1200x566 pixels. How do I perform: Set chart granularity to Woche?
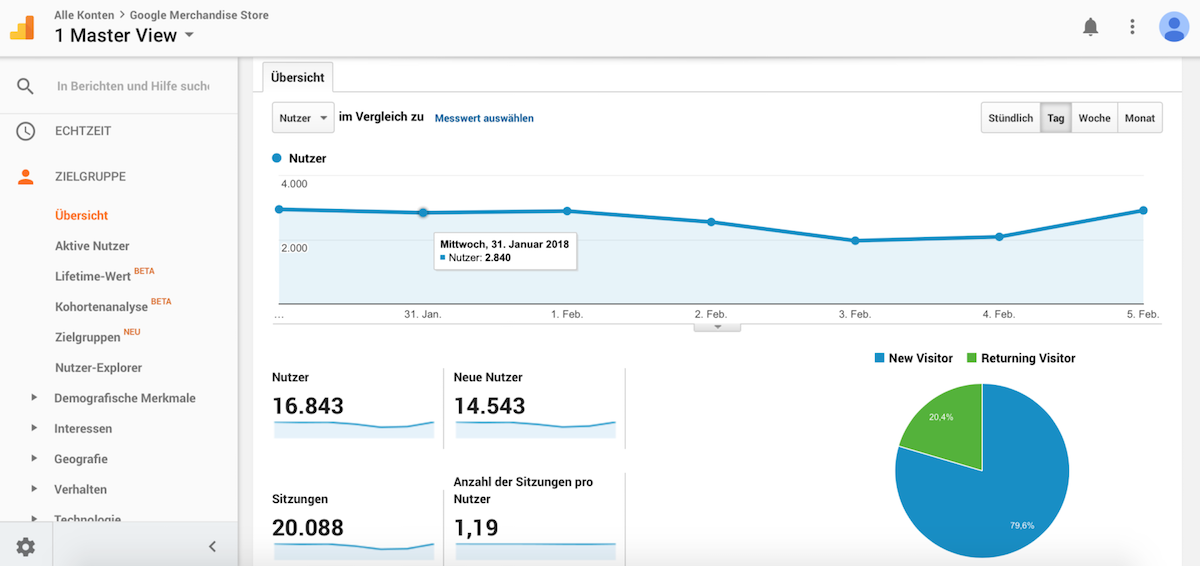pyautogui.click(x=1094, y=118)
